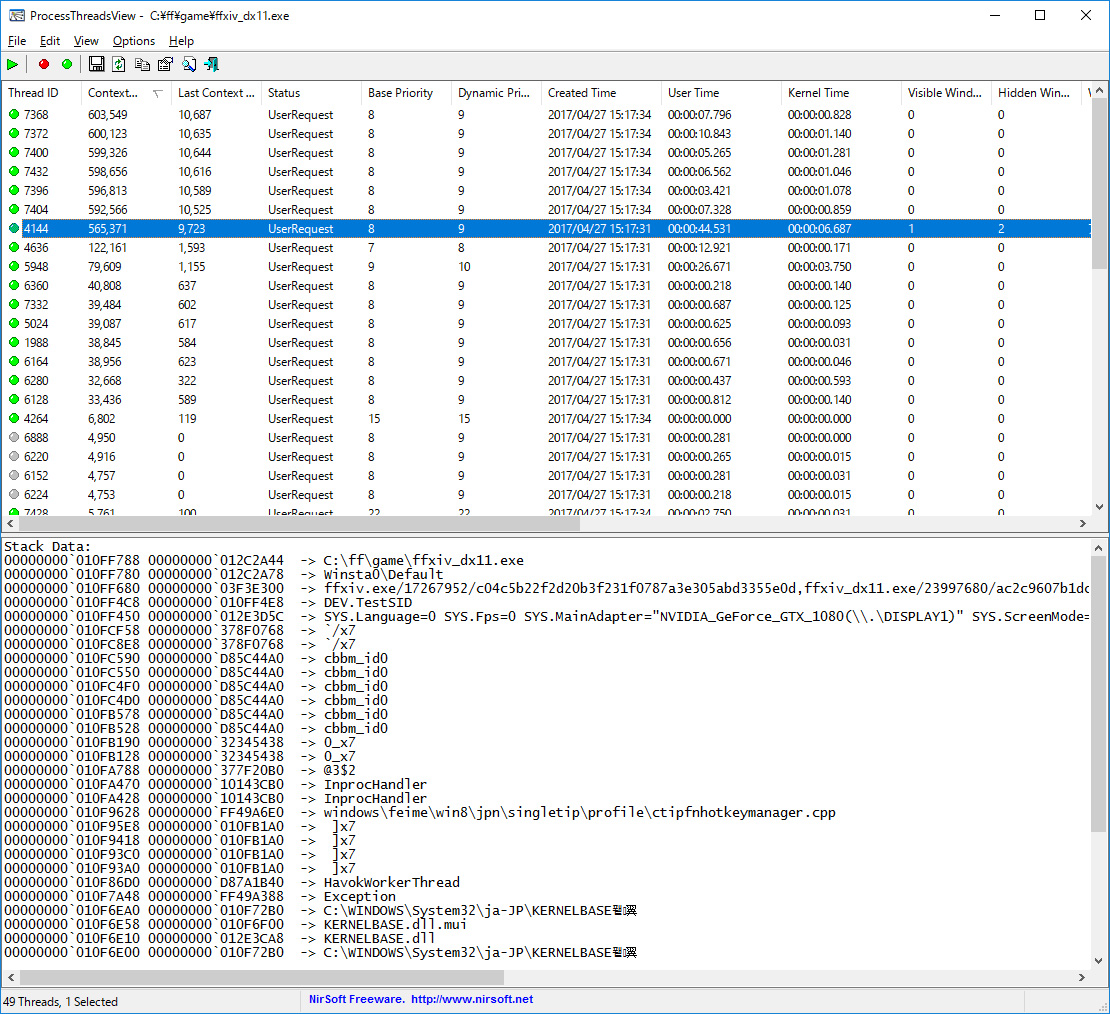1110x1014 pixels.
Task: Open the Options menu
Action: pyautogui.click(x=134, y=41)
